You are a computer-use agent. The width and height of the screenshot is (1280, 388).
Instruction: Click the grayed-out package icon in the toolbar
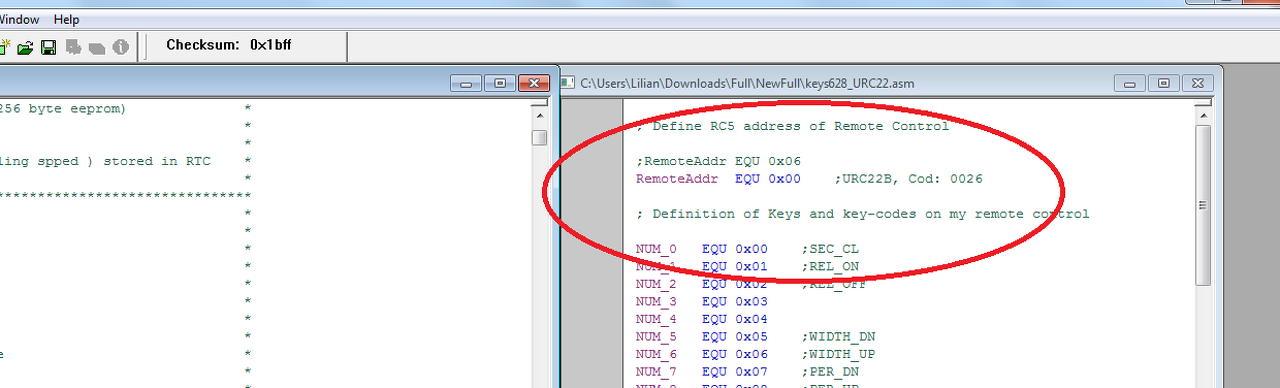click(97, 47)
